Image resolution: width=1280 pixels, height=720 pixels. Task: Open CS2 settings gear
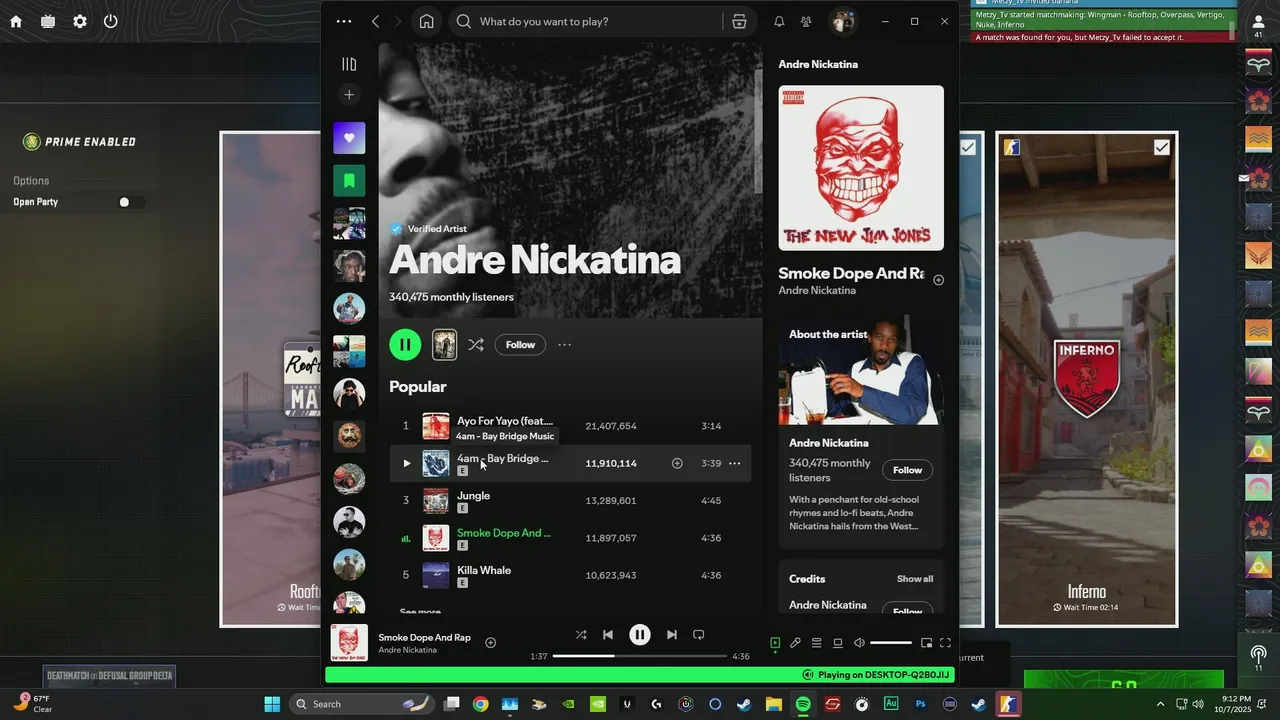pyautogui.click(x=80, y=21)
